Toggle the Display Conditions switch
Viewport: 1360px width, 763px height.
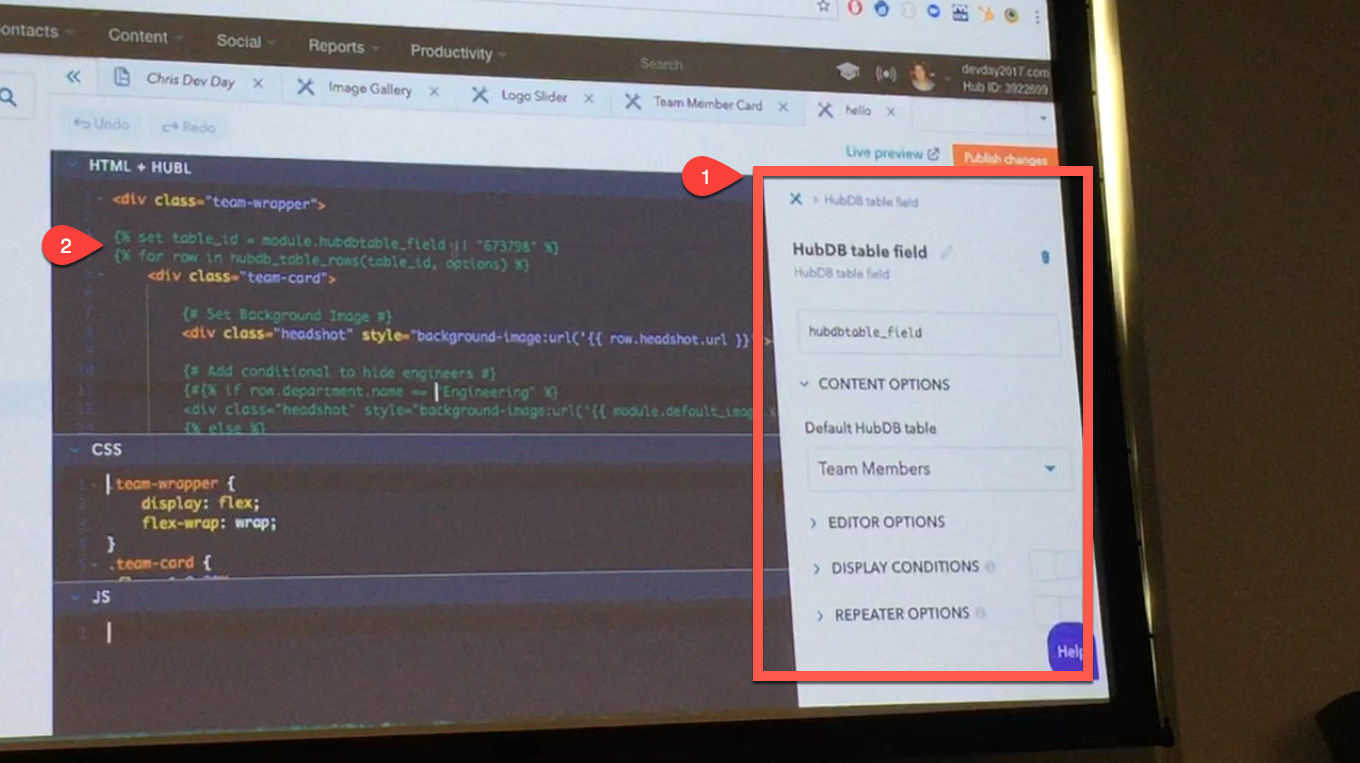(x=1055, y=566)
